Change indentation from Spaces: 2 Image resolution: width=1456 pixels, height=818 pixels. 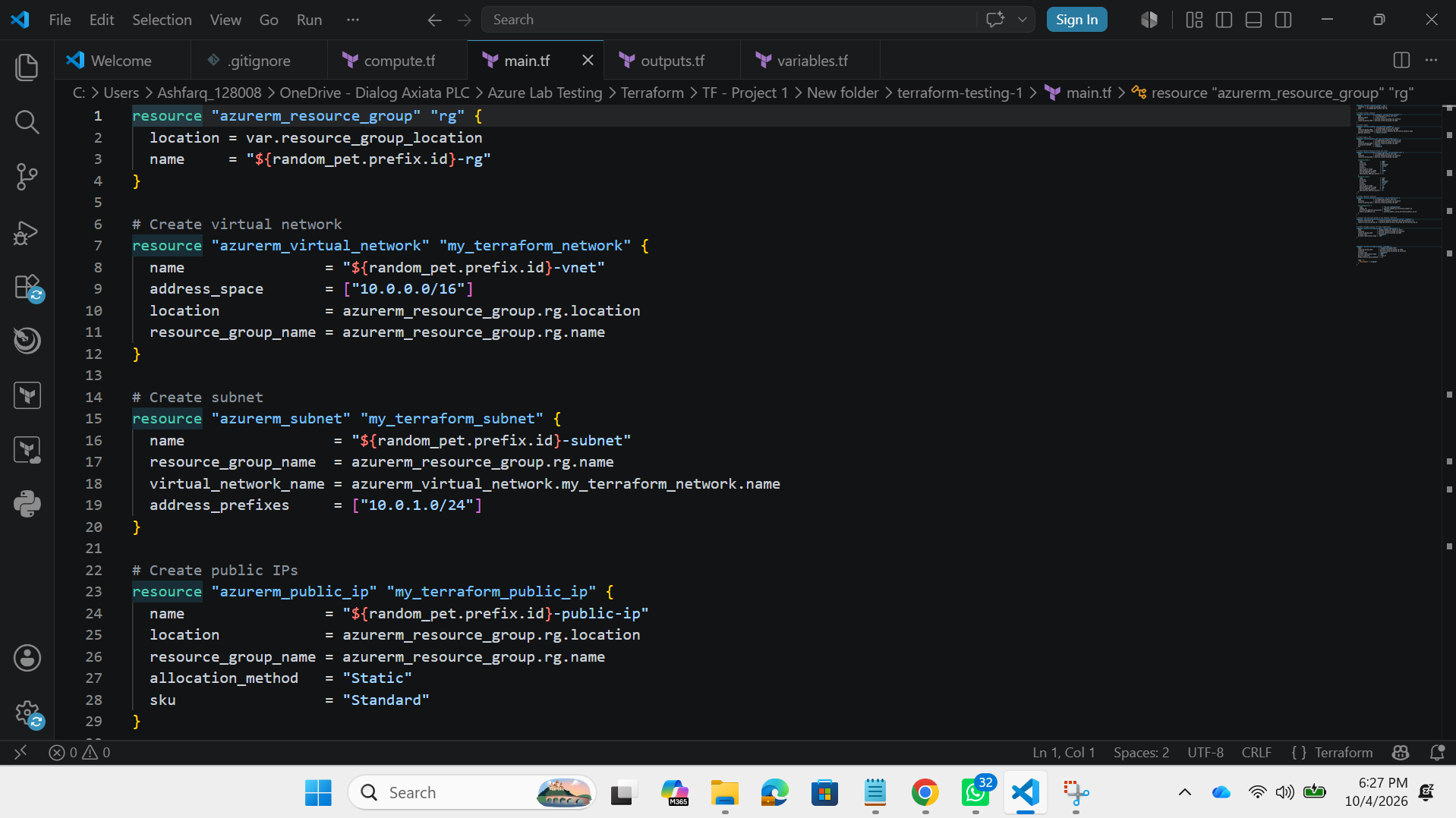pos(1141,752)
